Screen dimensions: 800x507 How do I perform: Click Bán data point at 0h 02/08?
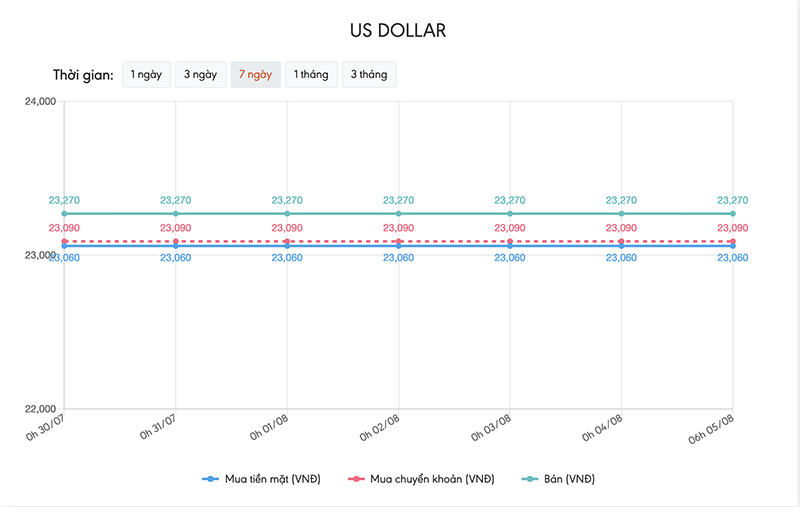click(x=399, y=213)
